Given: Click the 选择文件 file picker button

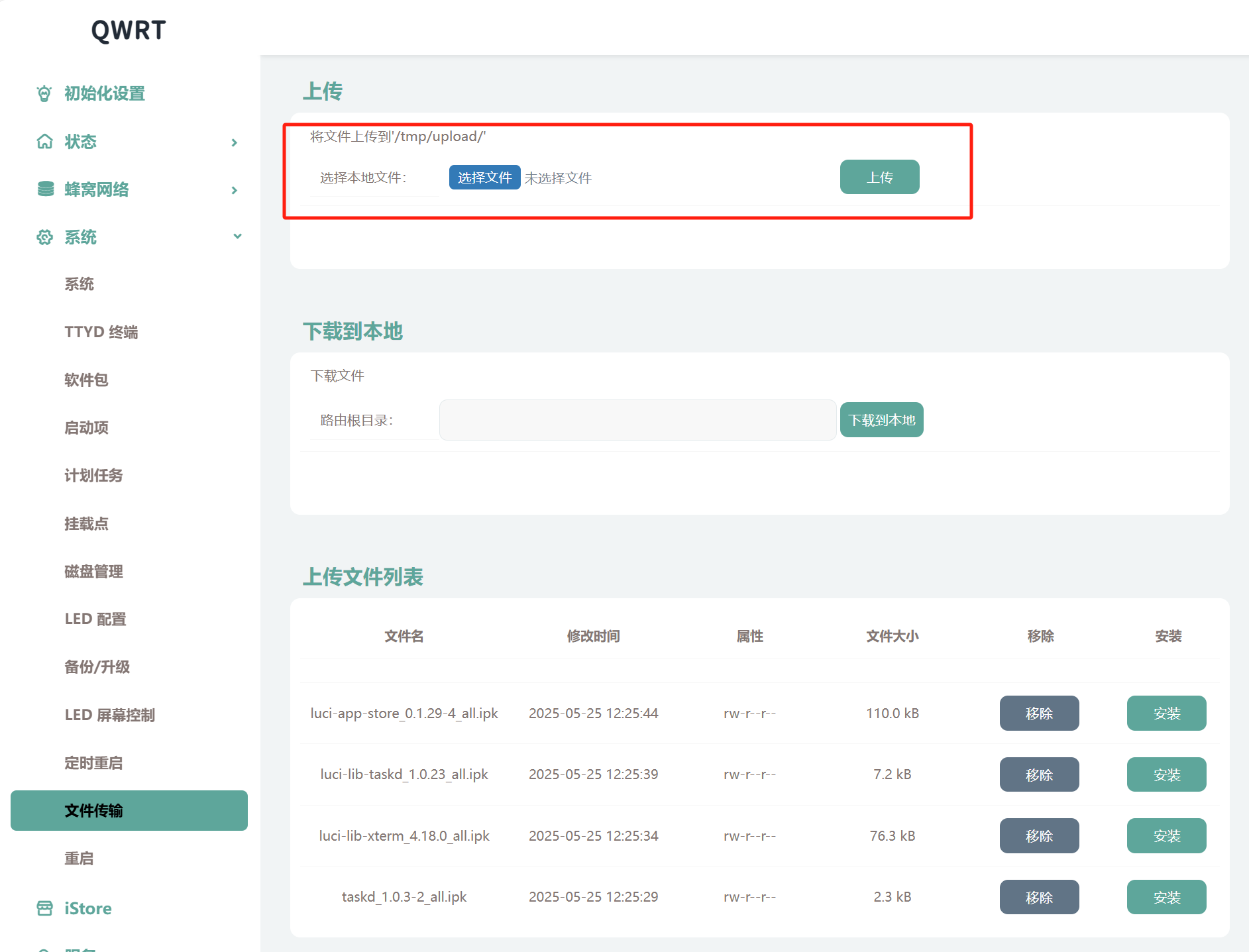Looking at the screenshot, I should [x=484, y=177].
